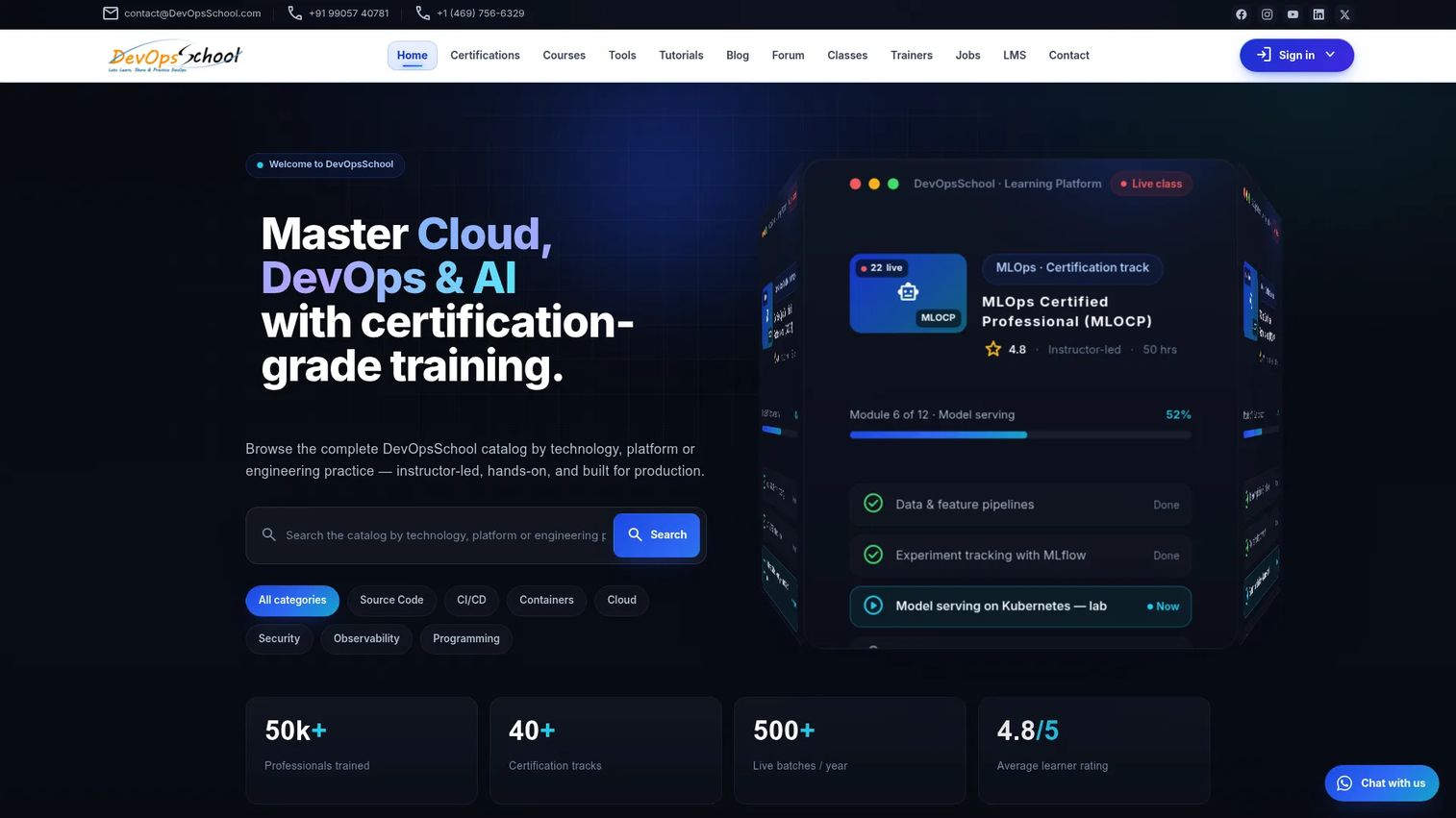Click the DevOpsSchool logo
This screenshot has width=1456, height=818.
[x=175, y=57]
